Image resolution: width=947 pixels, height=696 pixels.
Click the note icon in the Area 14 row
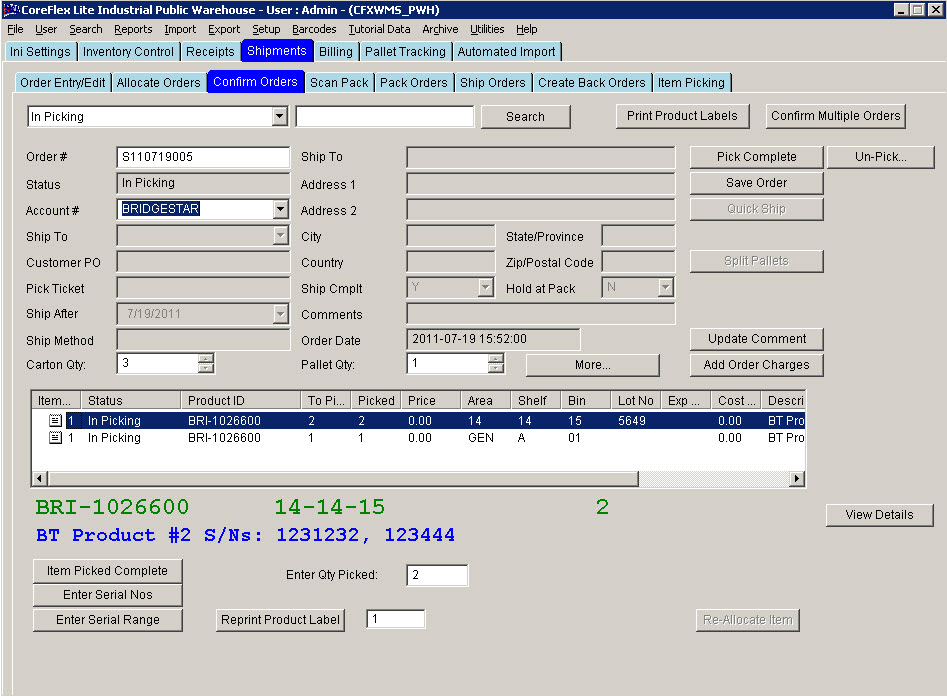[x=55, y=420]
